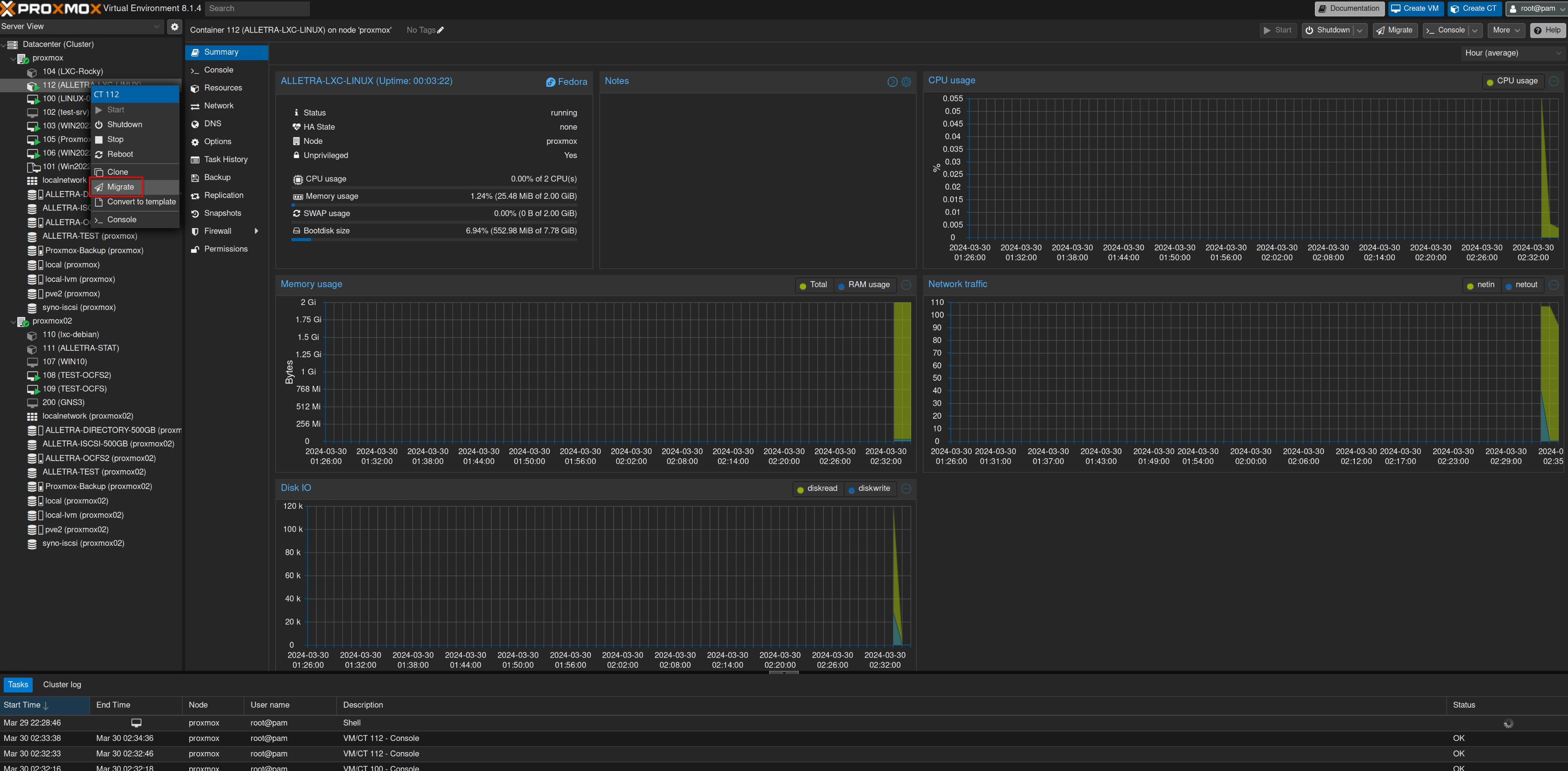Toggle RAM usage series in the Memory legend
1568x771 pixels.
coord(864,285)
